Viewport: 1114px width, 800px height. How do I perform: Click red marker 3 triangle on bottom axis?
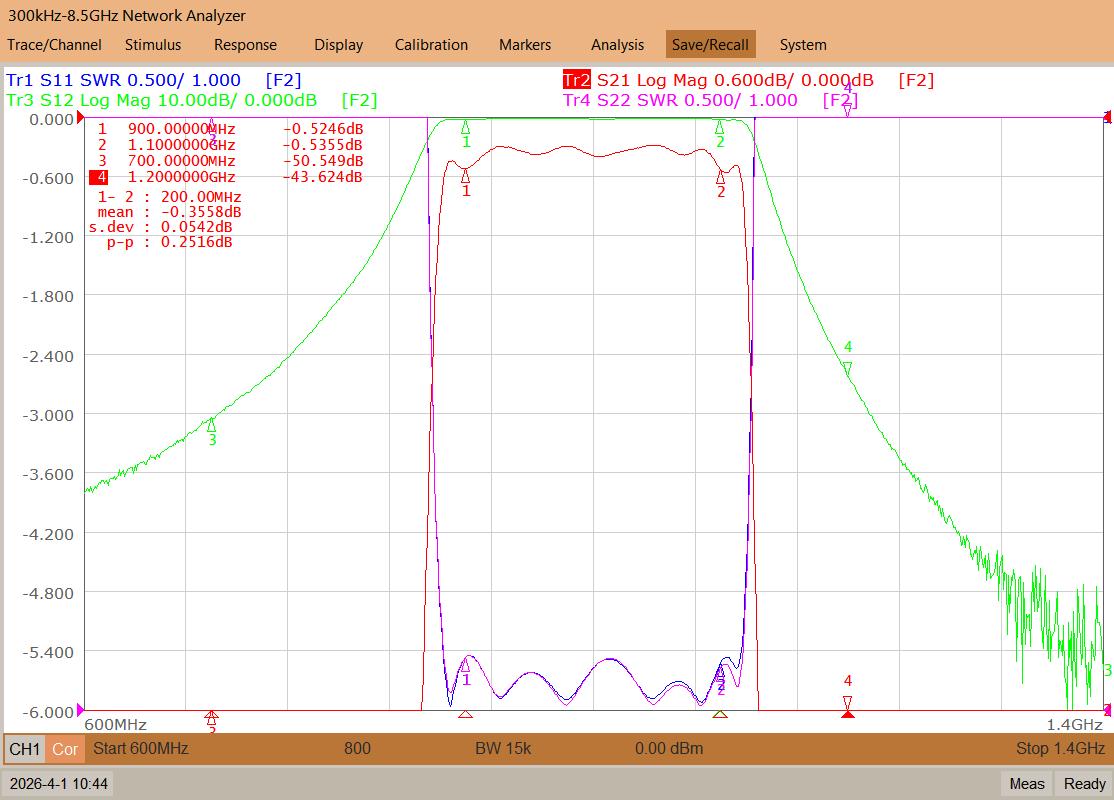(x=211, y=715)
